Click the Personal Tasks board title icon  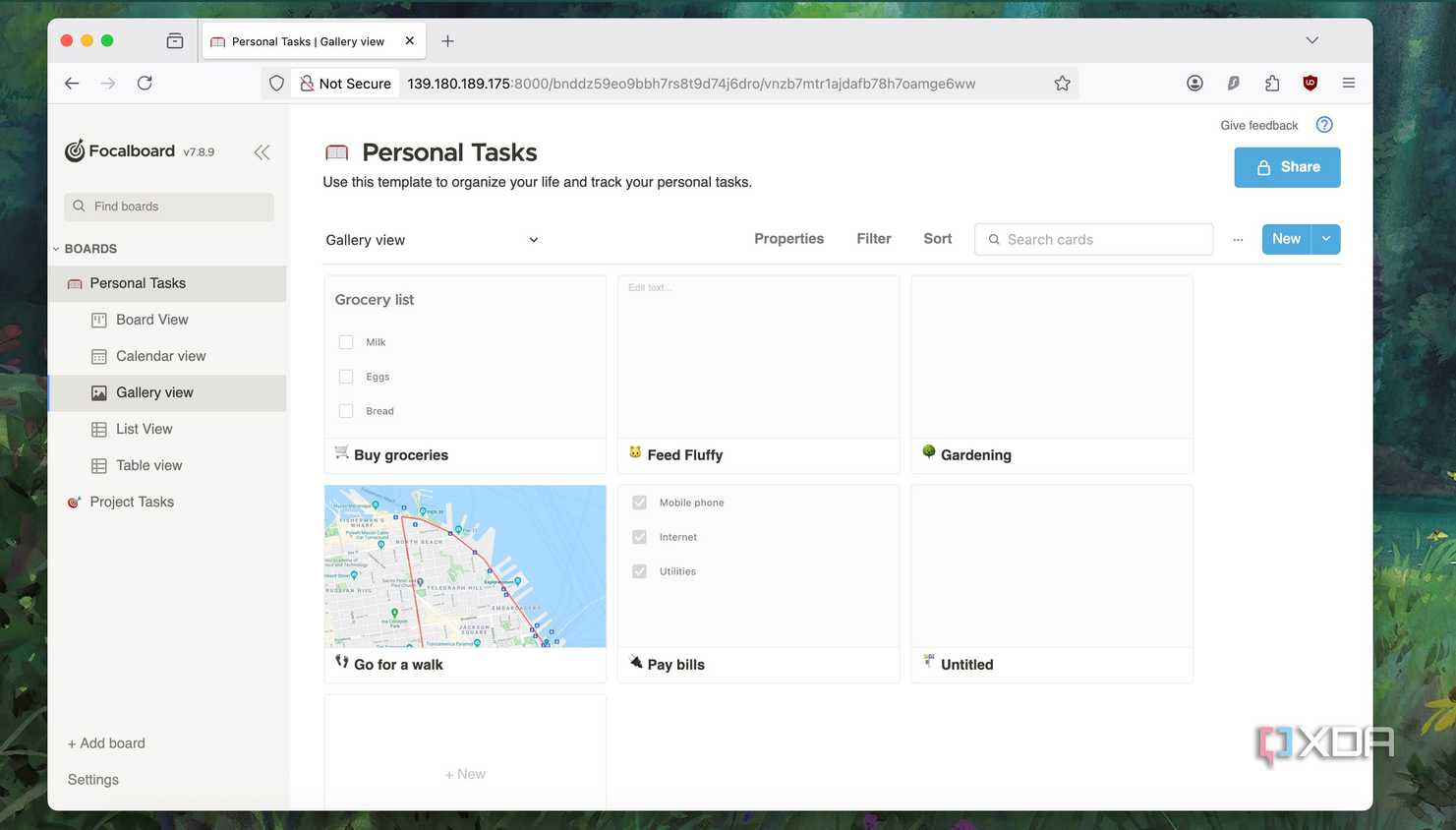(x=337, y=152)
